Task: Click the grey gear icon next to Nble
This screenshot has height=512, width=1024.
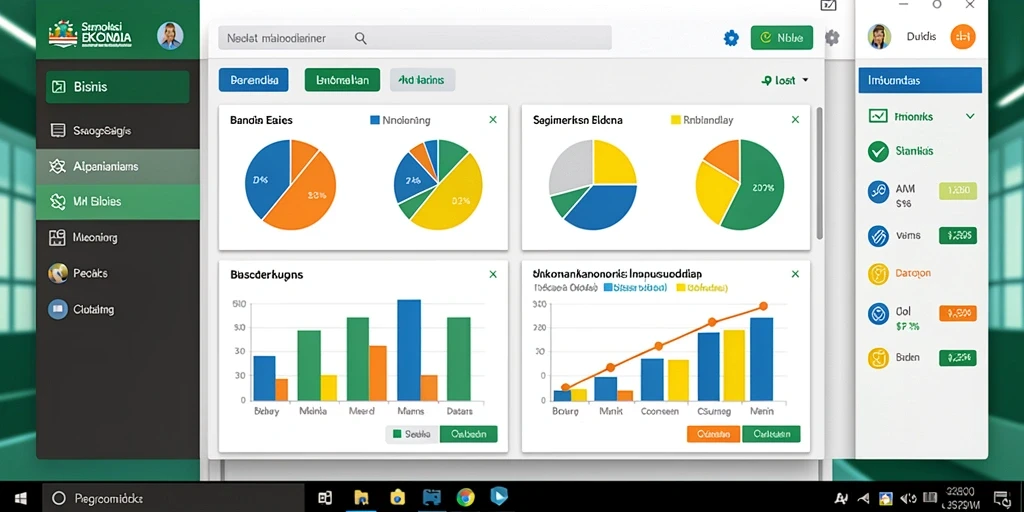Action: (x=831, y=38)
